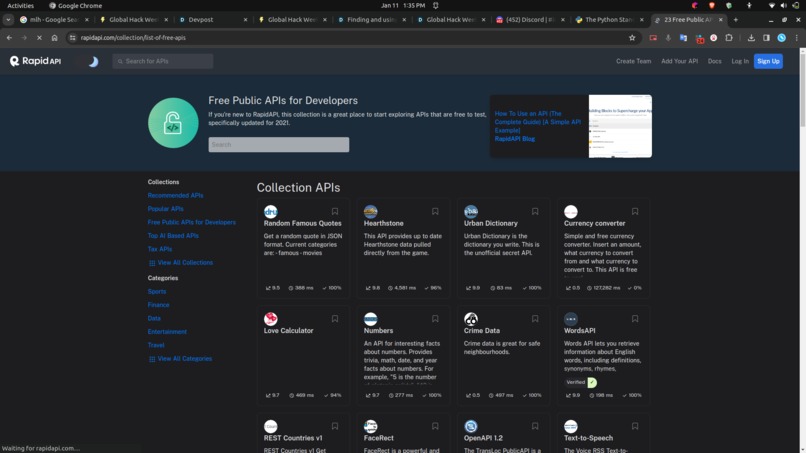Open the Docs link
Viewport: 806px width, 453px height.
(714, 61)
